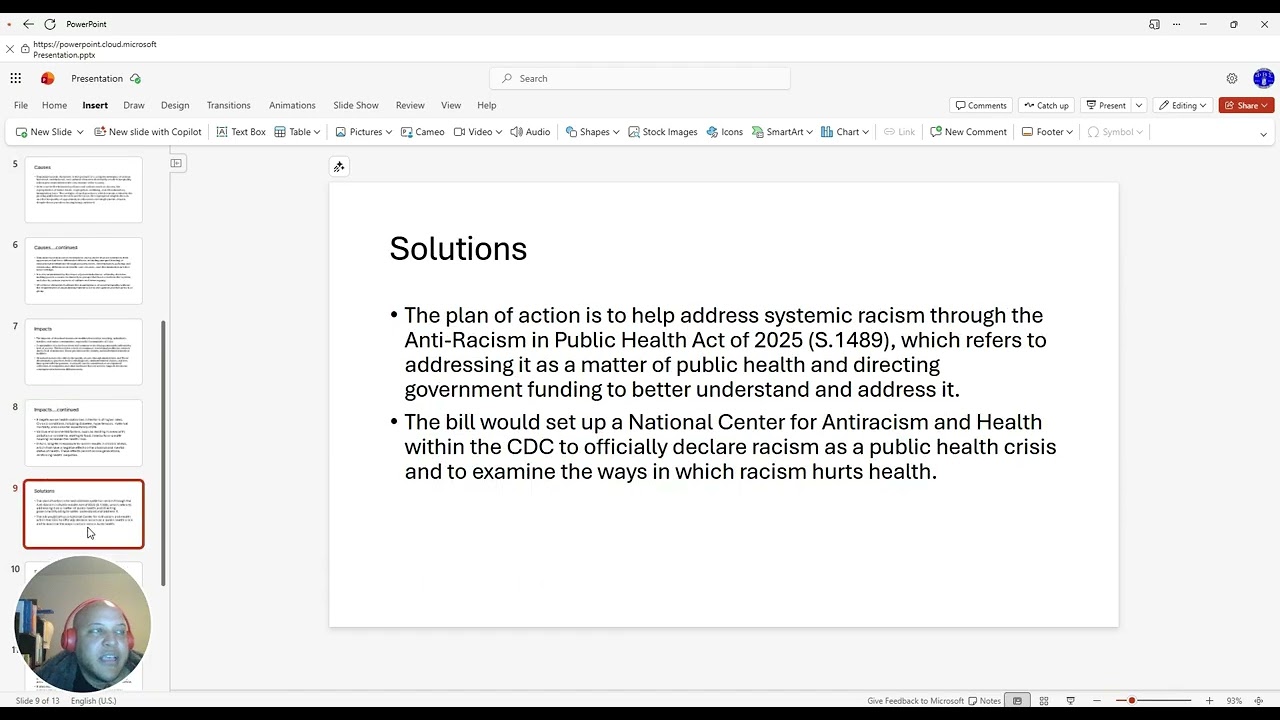This screenshot has width=1280, height=720.
Task: Click the Catch up button
Action: 1046,105
